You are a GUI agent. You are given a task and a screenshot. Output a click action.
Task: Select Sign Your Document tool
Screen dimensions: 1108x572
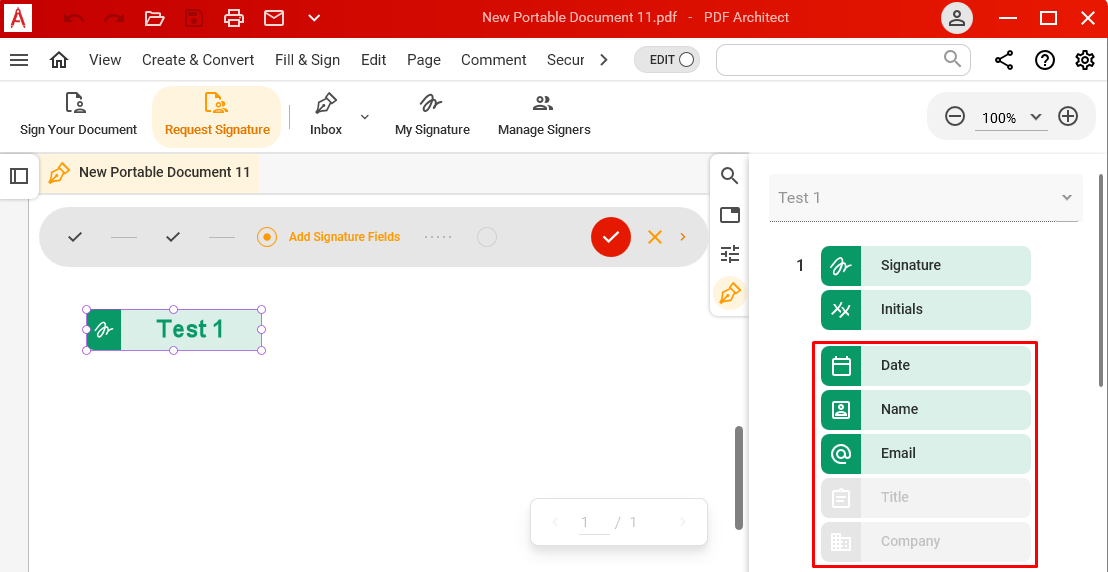point(78,115)
